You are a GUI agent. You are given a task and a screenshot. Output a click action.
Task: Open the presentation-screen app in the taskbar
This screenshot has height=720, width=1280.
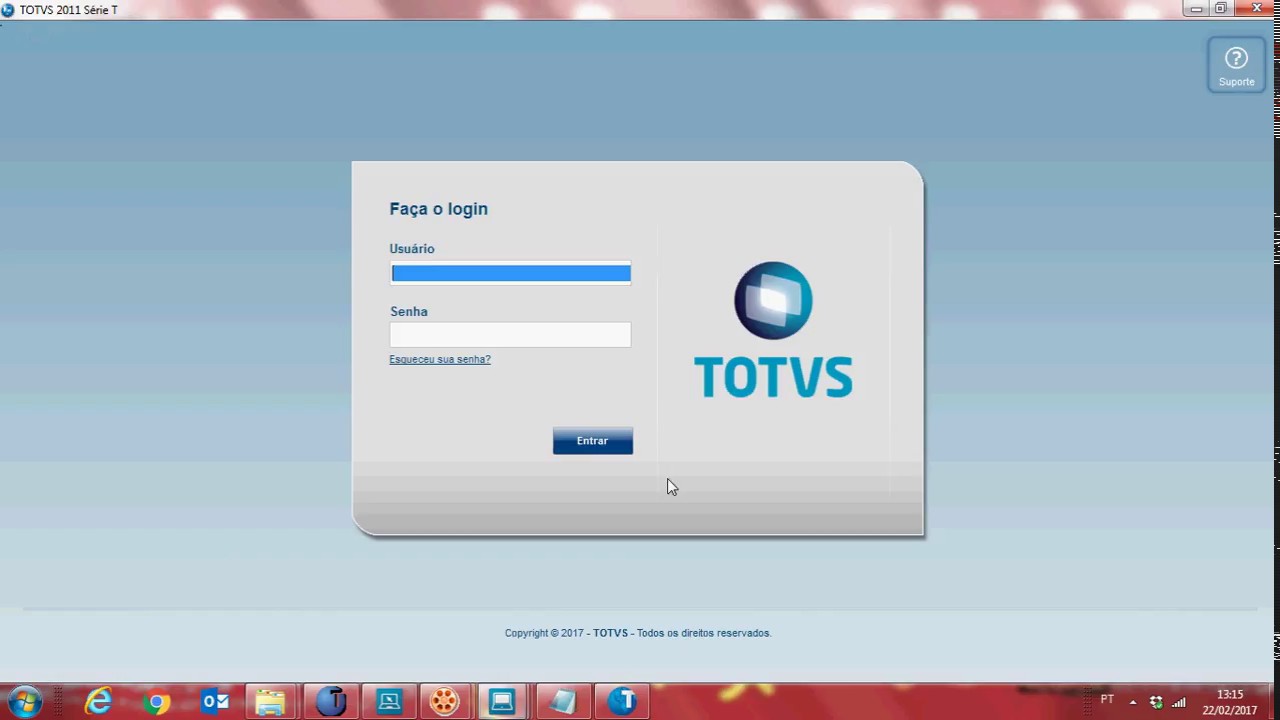(x=388, y=702)
